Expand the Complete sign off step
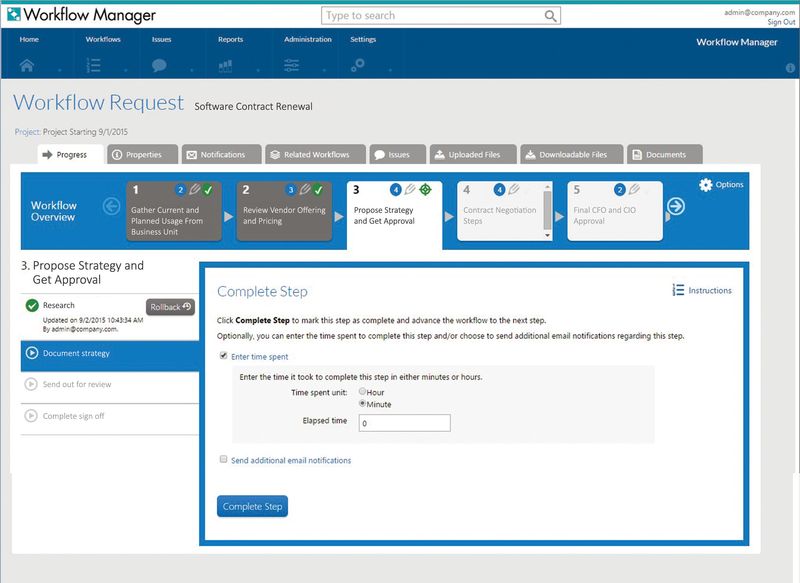 coord(73,416)
